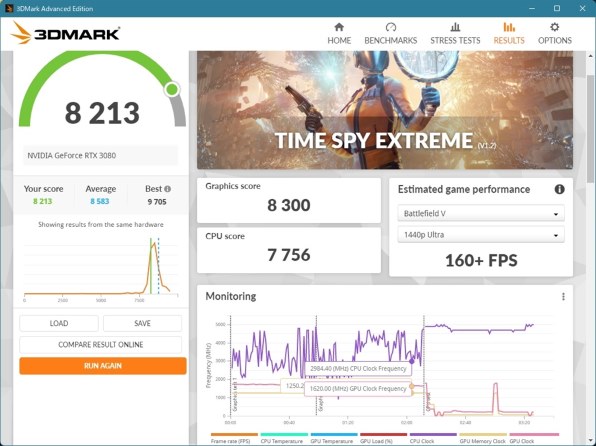This screenshot has width=596, height=446.
Task: Open the Options gear icon
Action: pos(555,27)
